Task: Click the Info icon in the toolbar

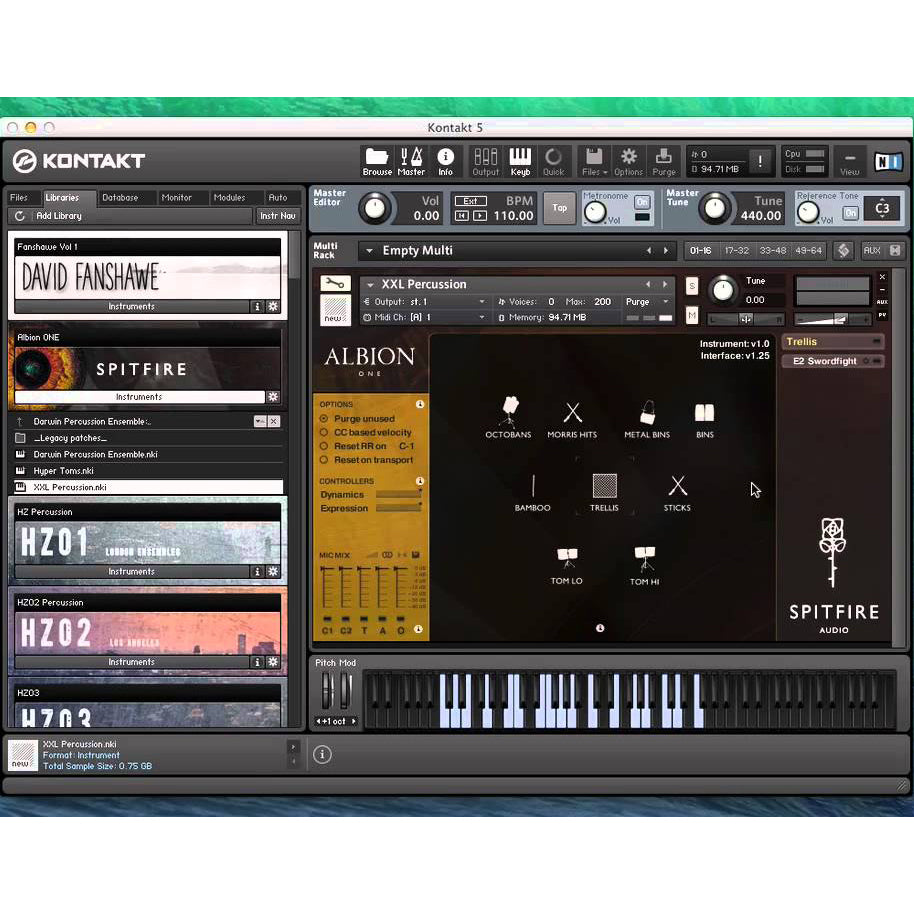Action: click(446, 158)
